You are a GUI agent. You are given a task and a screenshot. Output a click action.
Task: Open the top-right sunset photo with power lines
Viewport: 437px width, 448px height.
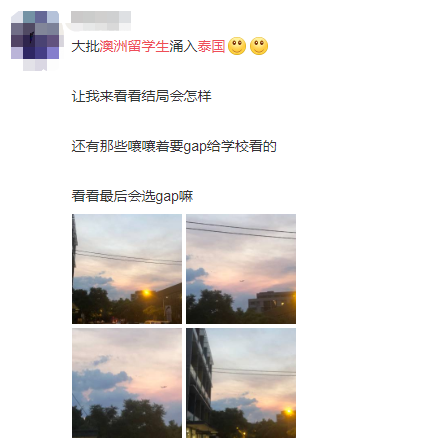click(x=241, y=269)
